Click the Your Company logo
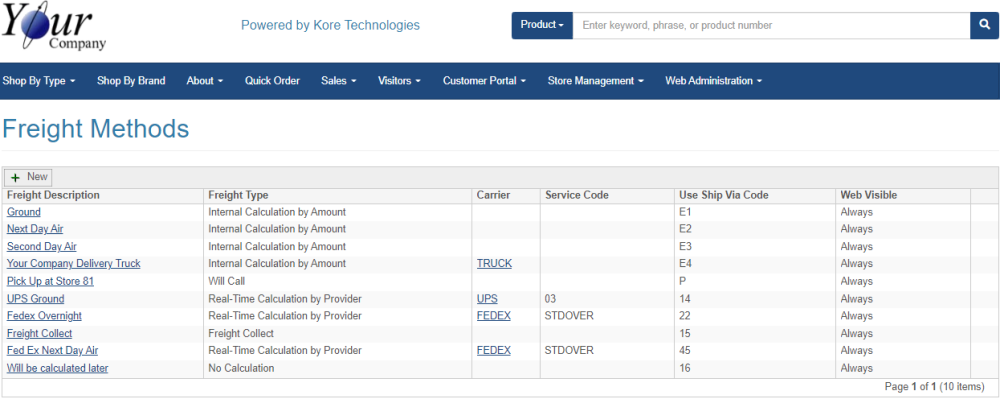 pyautogui.click(x=54, y=27)
